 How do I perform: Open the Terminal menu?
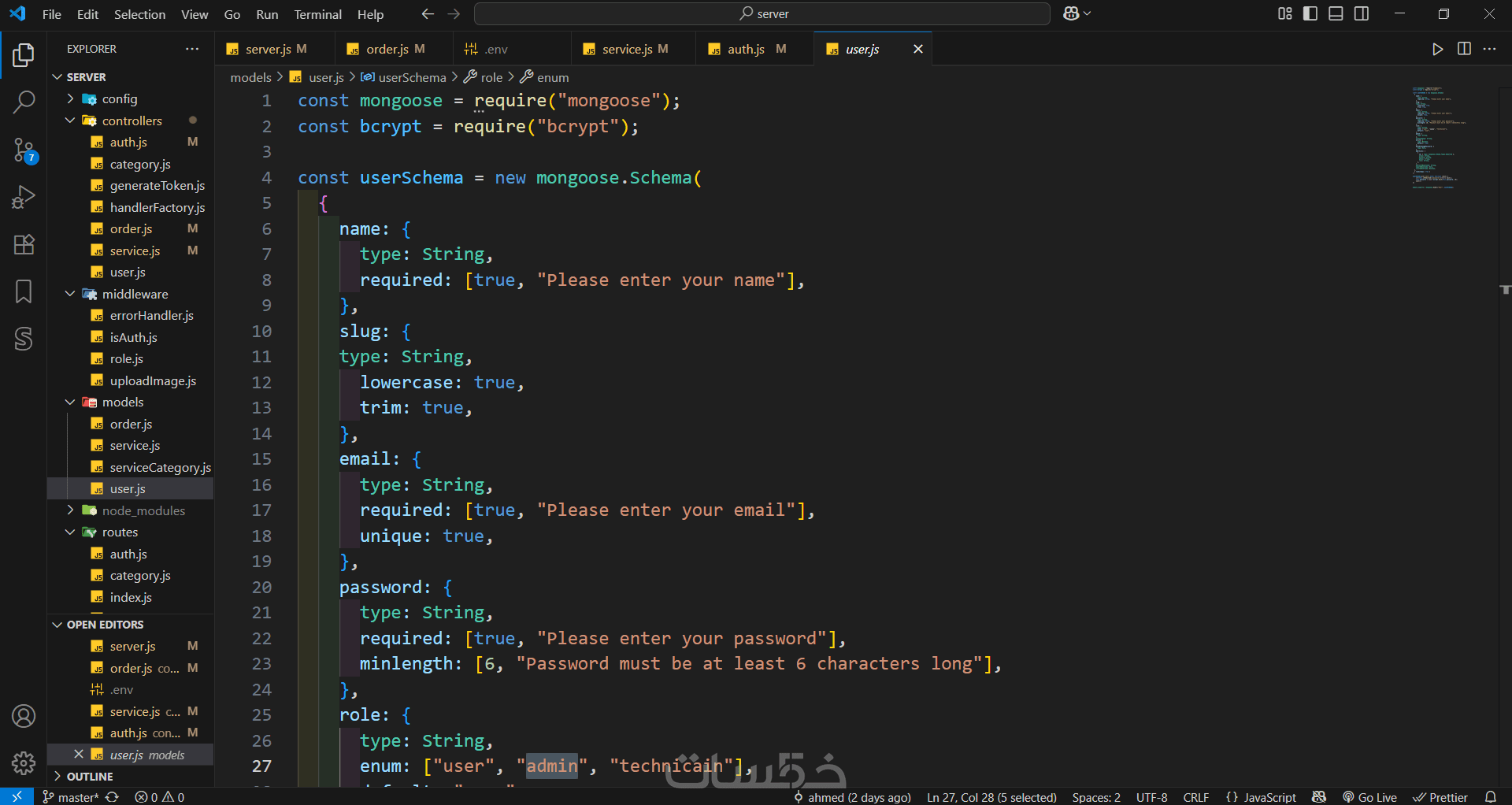317,14
